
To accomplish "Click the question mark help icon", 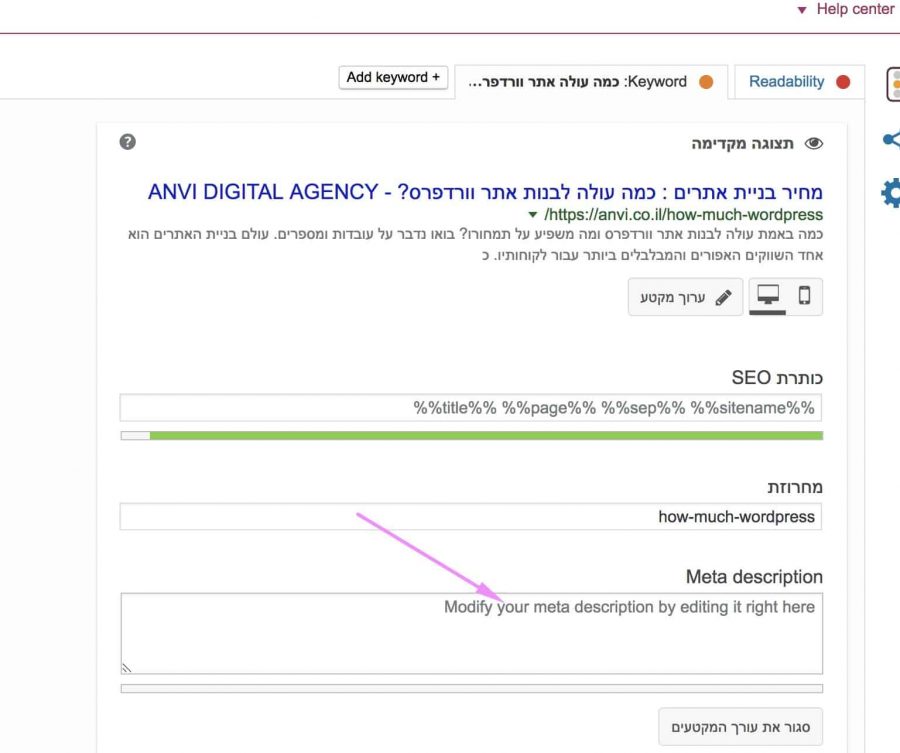I will (127, 142).
